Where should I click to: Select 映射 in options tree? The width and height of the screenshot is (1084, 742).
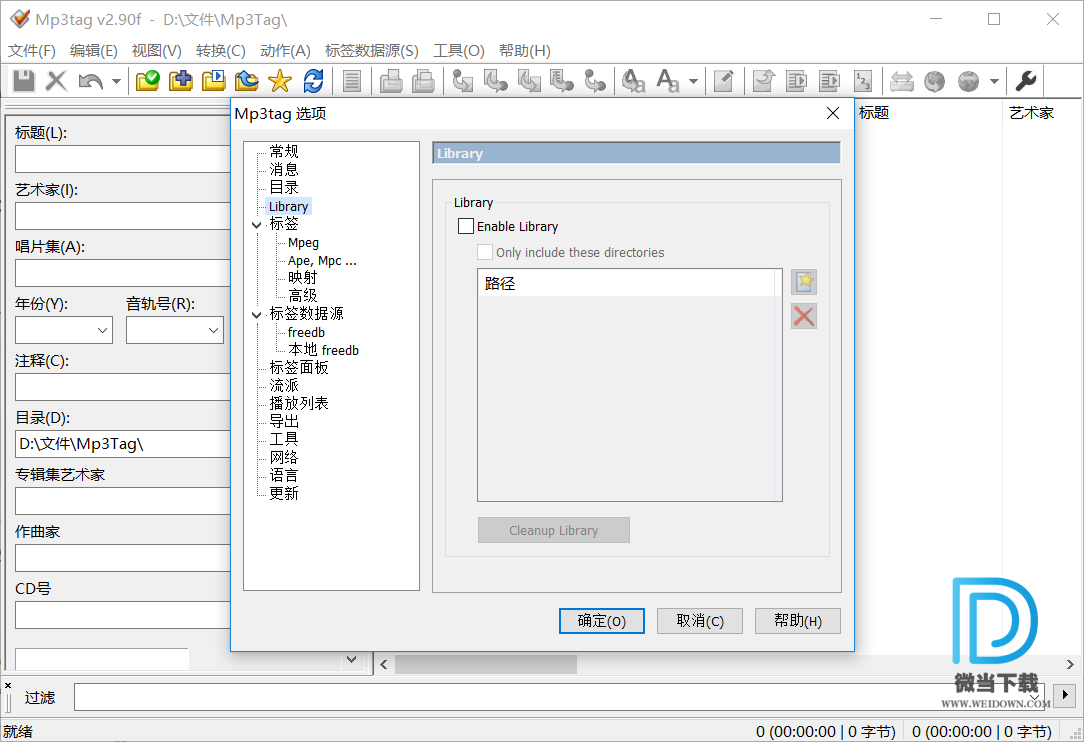tap(303, 277)
